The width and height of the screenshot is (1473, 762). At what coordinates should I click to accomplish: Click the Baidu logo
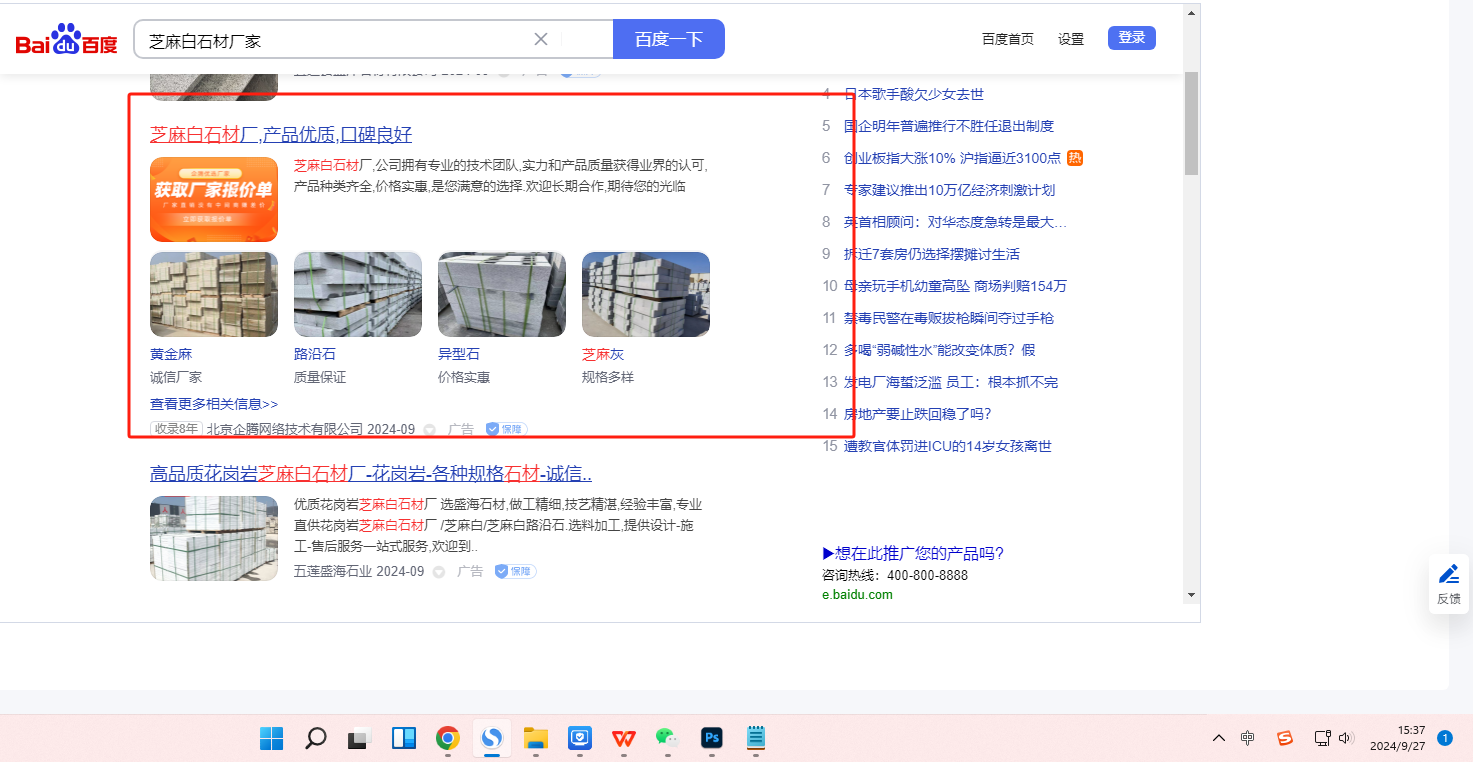[66, 40]
